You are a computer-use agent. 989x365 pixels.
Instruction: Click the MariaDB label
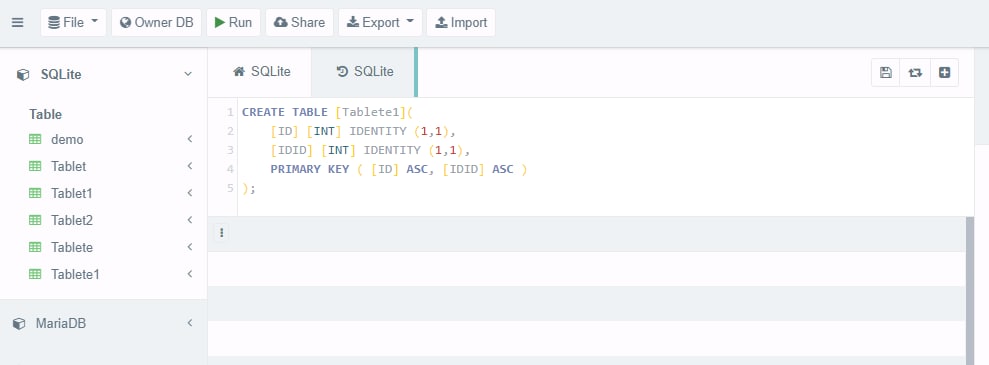(61, 324)
